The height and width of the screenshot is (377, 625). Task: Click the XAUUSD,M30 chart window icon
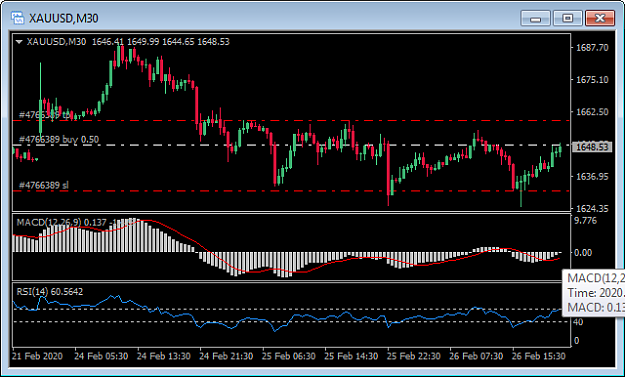[18, 18]
